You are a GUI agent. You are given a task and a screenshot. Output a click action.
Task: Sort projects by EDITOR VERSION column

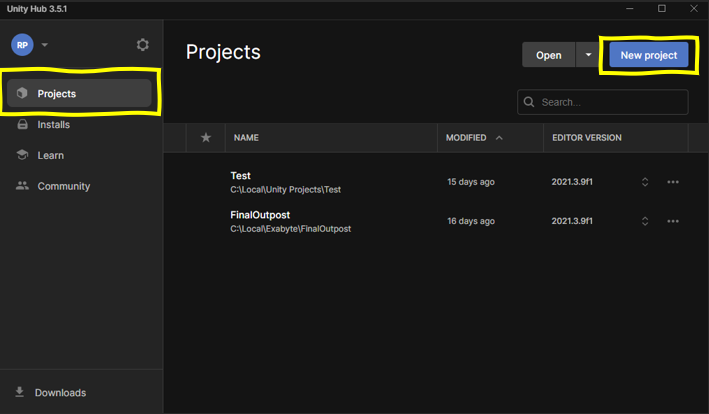(586, 137)
